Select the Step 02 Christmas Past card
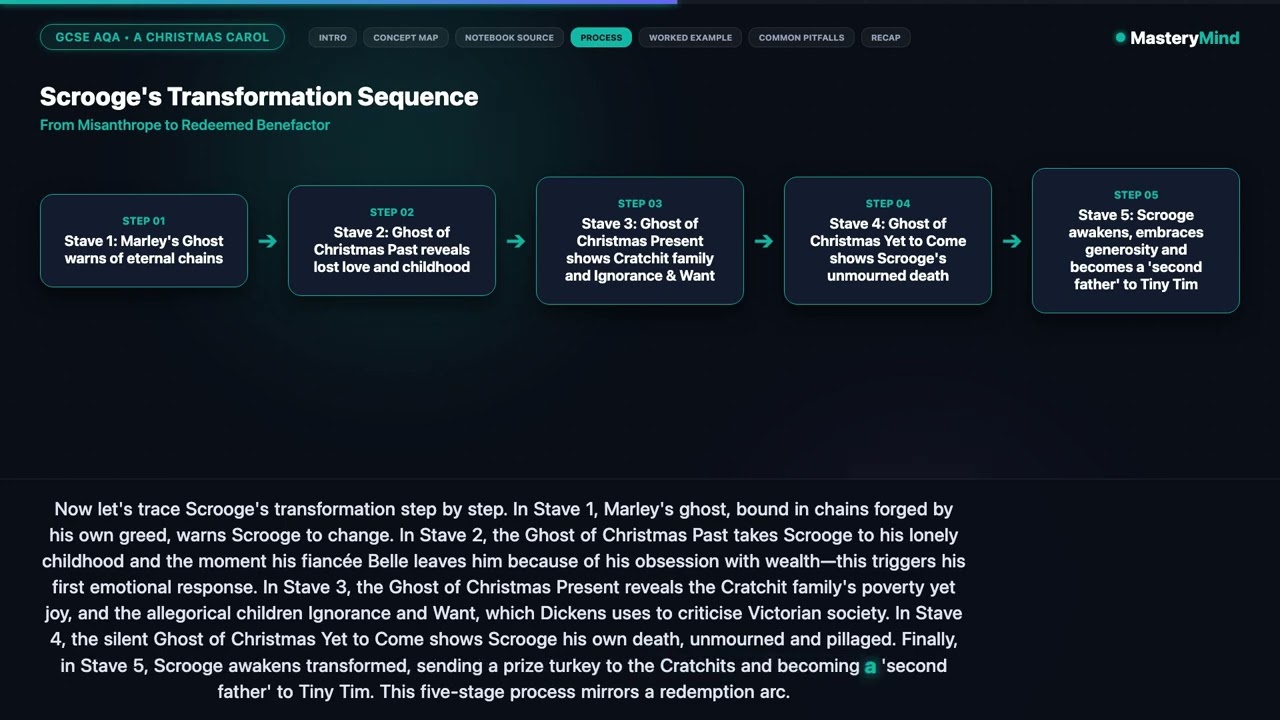 click(x=392, y=241)
